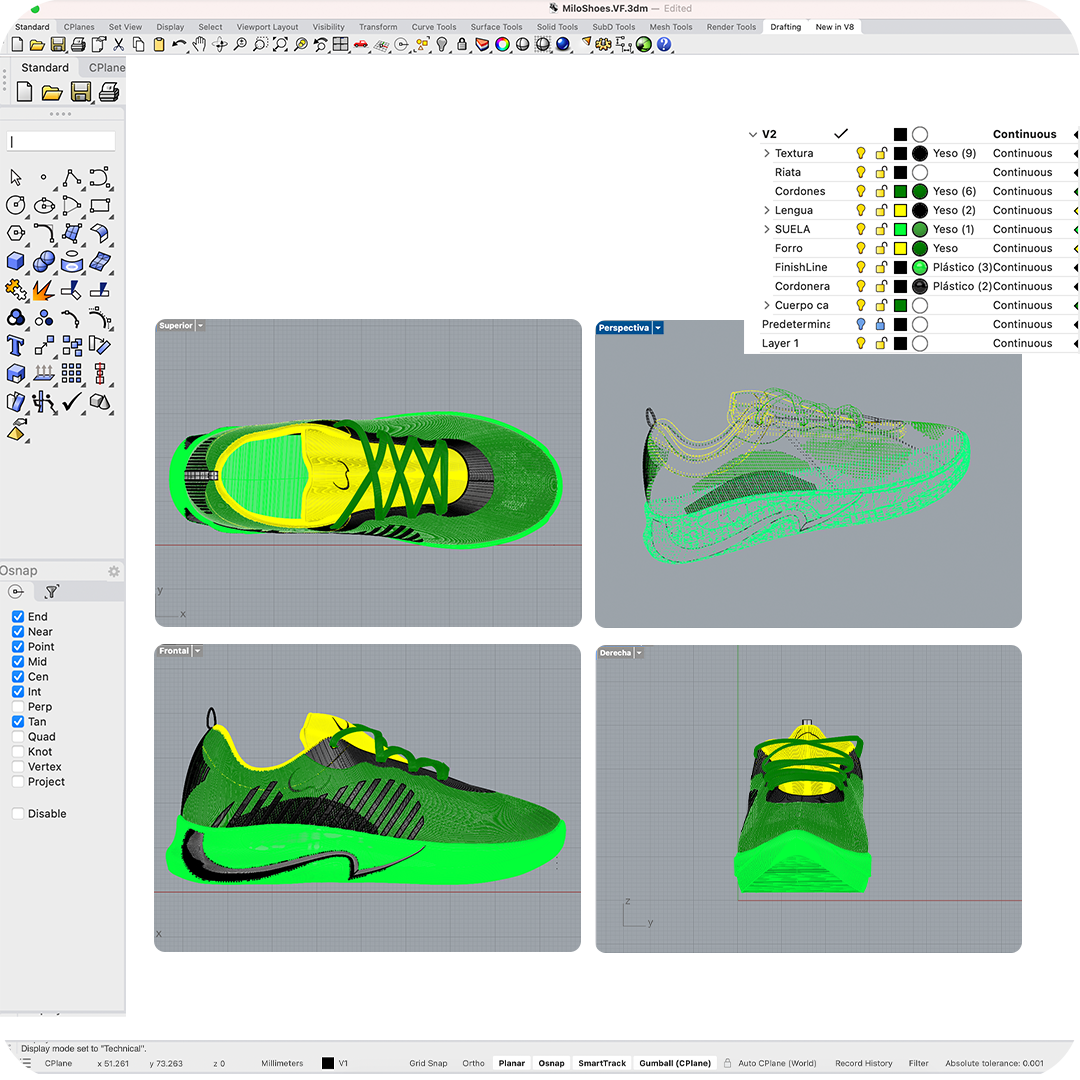This screenshot has height=1080, width=1080.
Task: Check the Disable osnap checkbox
Action: coord(18,814)
